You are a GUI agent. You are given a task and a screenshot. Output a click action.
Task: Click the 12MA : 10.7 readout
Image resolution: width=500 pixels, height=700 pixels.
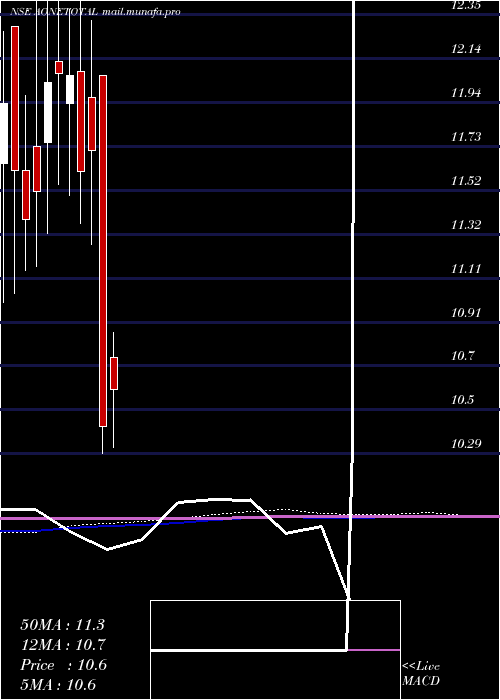(62, 645)
